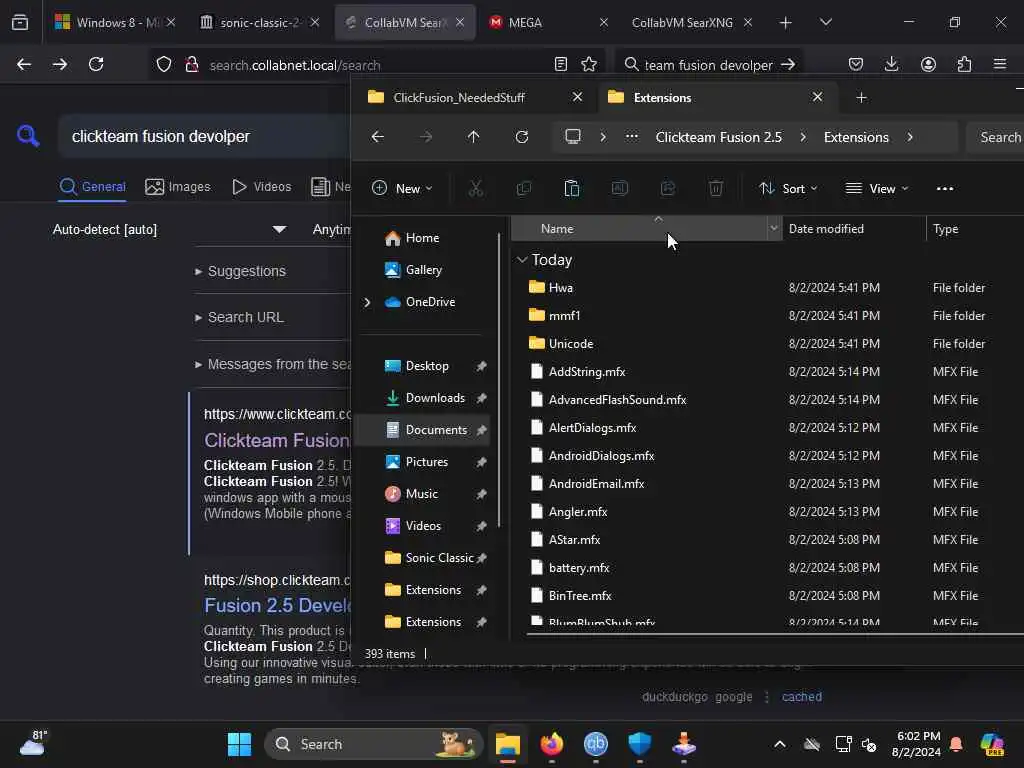Open the Clickteam Fusion result link

[277, 440]
